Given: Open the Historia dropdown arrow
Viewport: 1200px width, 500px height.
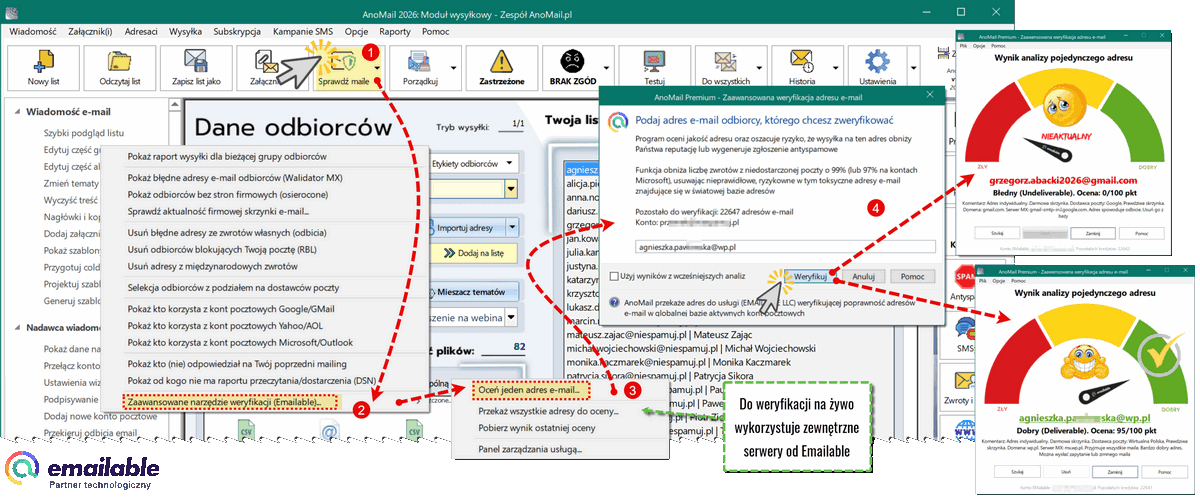Looking at the screenshot, I should tap(837, 70).
